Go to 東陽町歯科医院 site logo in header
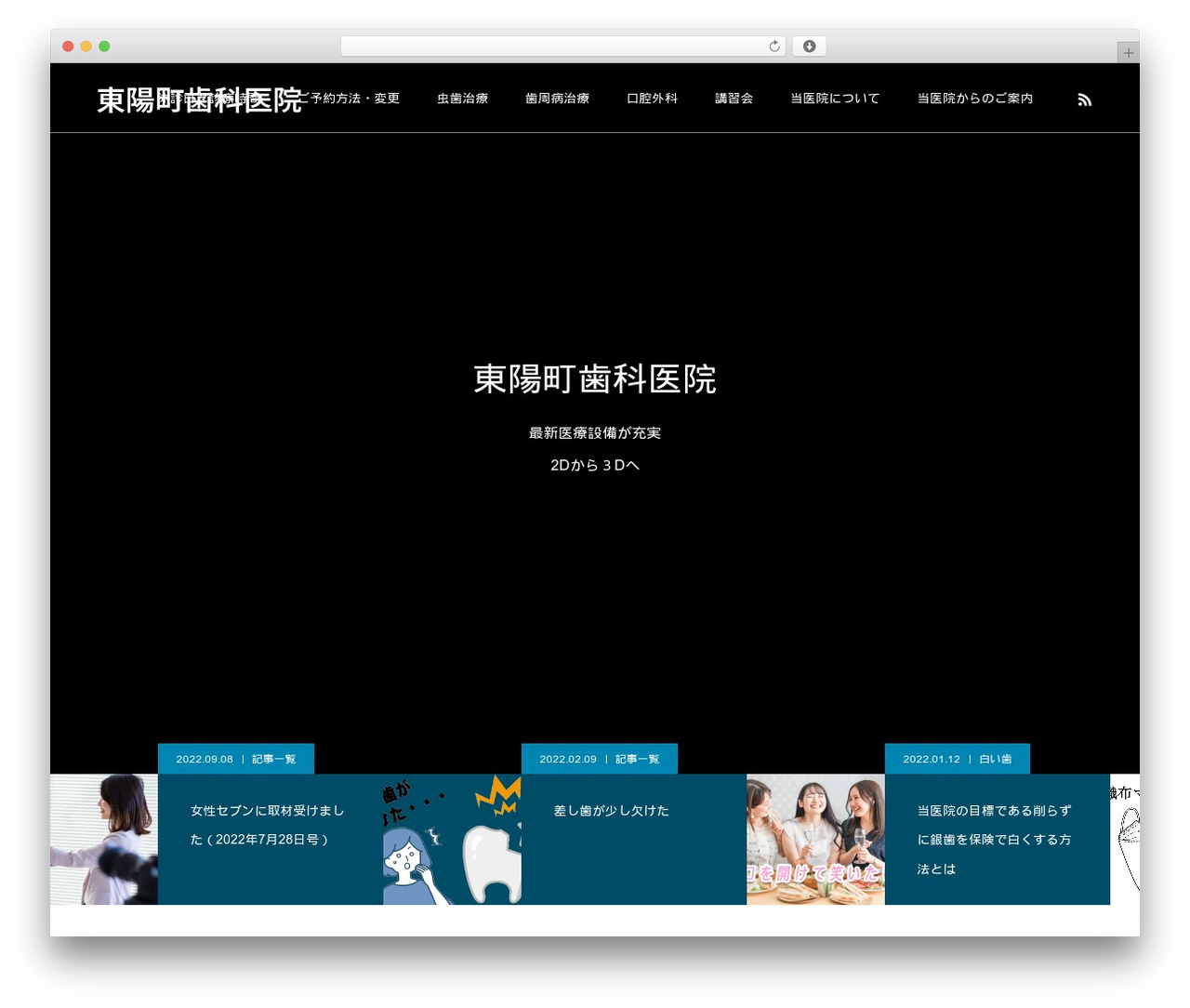Image resolution: width=1190 pixels, height=1008 pixels. 199,100
